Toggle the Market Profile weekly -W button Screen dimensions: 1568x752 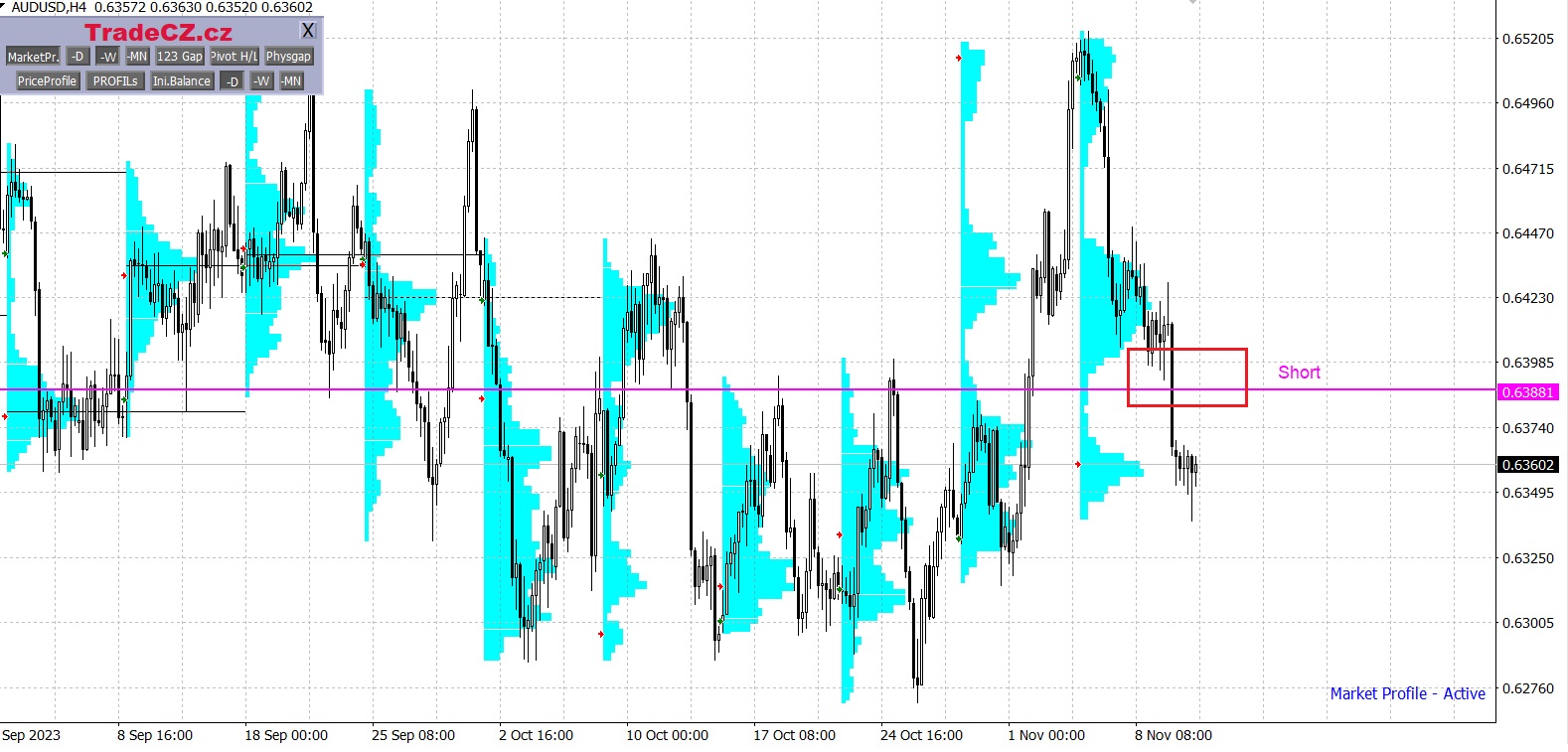point(107,57)
